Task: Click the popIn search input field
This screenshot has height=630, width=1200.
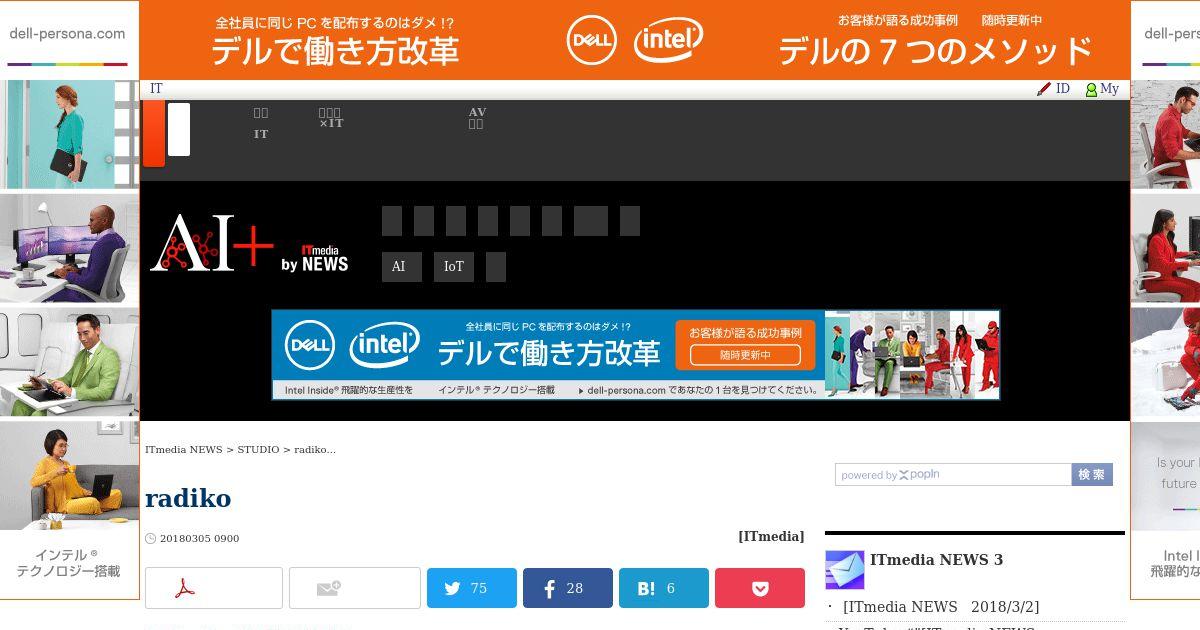Action: [x=953, y=475]
